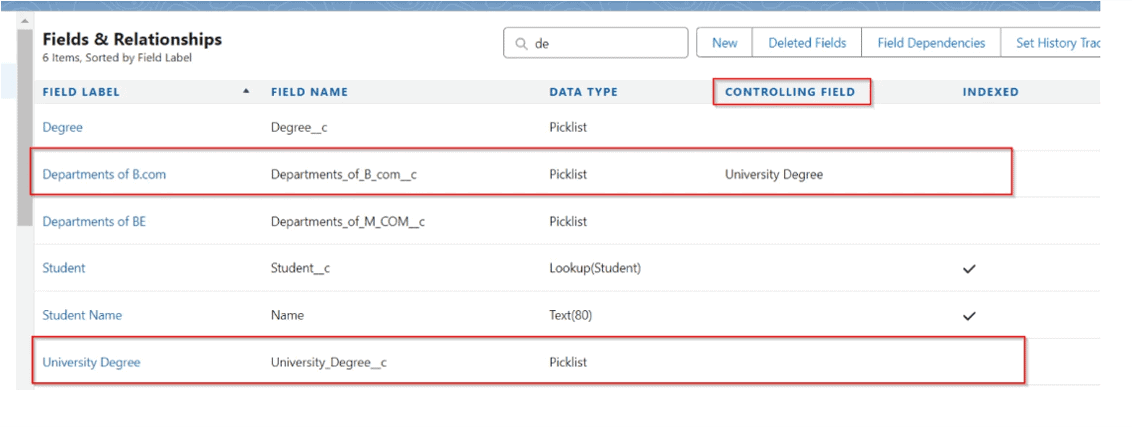Click the Student row indexed checkmark
Viewport: 1132px width, 427px height.
968,268
